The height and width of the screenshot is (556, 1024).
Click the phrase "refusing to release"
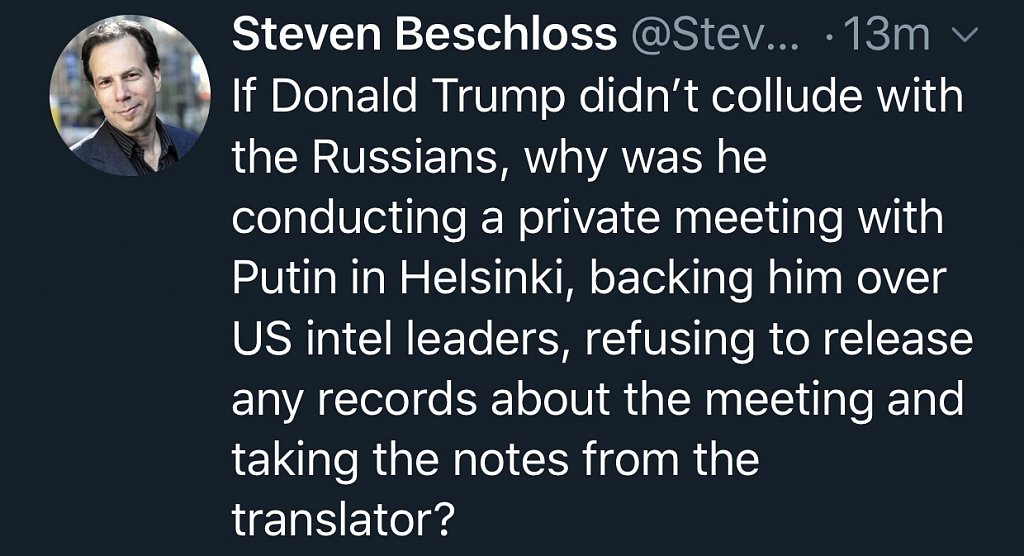779,338
